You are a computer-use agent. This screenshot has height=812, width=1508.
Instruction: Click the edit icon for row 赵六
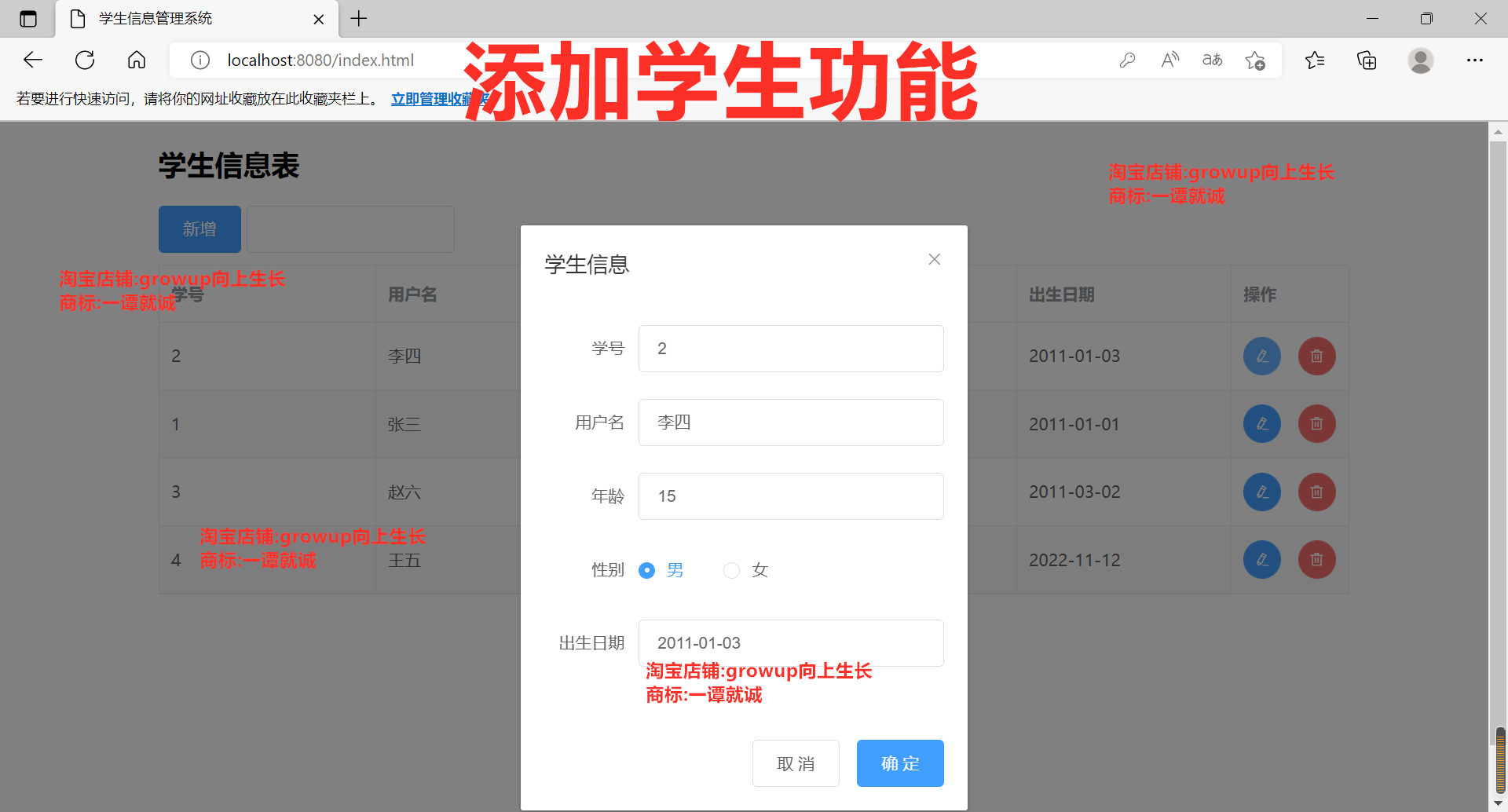point(1262,492)
